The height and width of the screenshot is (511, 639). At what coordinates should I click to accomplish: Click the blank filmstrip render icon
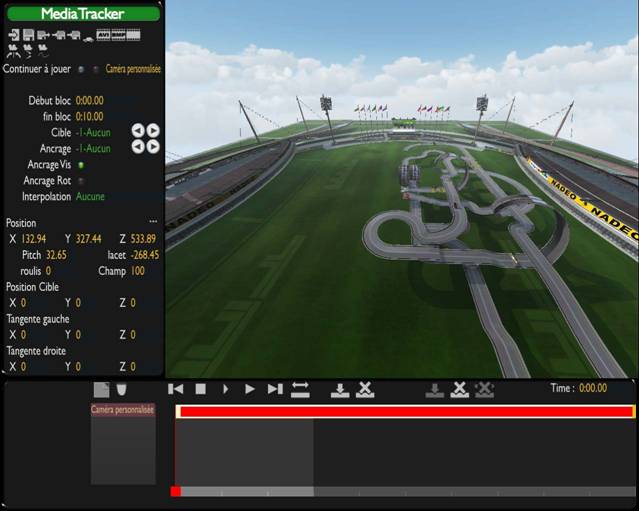(x=133, y=35)
